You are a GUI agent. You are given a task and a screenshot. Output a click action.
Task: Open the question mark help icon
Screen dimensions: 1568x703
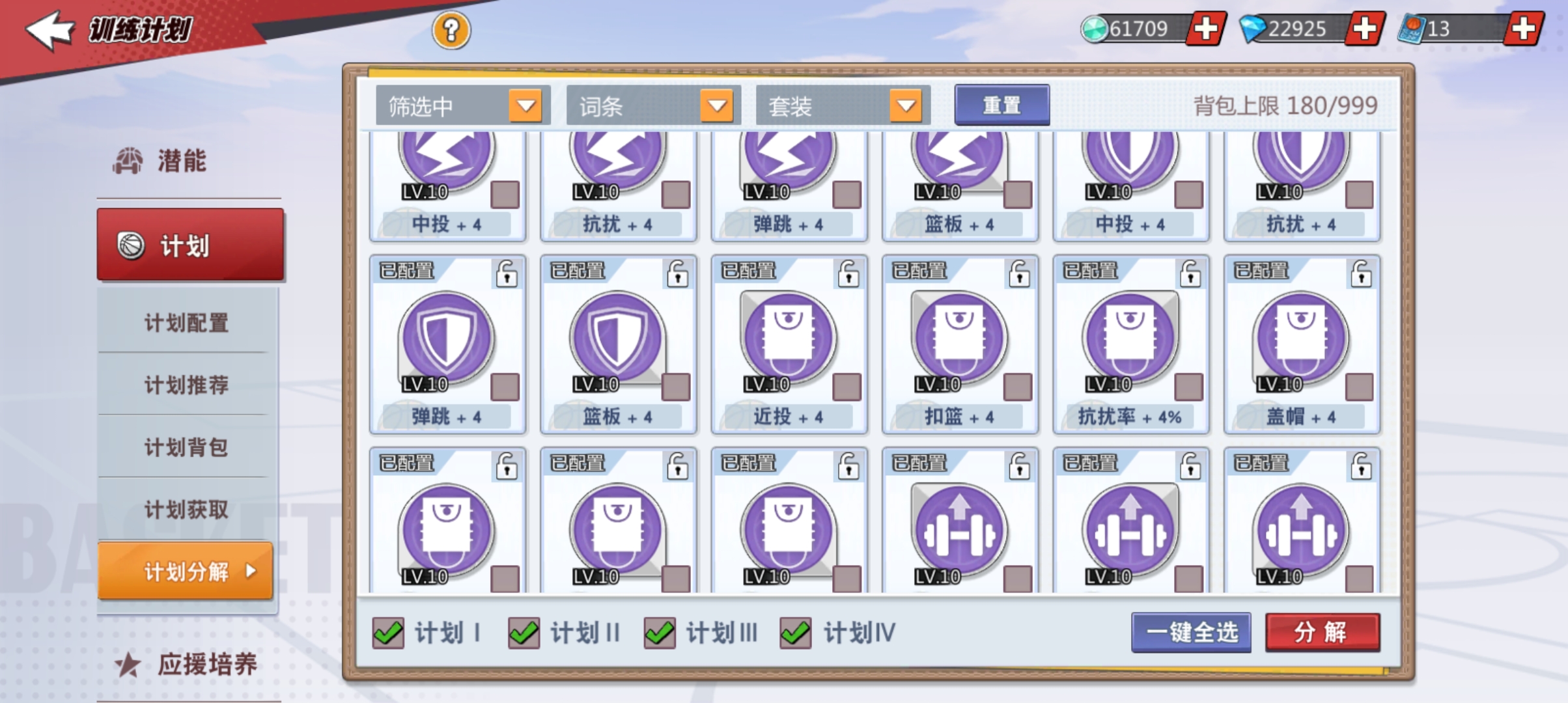[x=451, y=30]
